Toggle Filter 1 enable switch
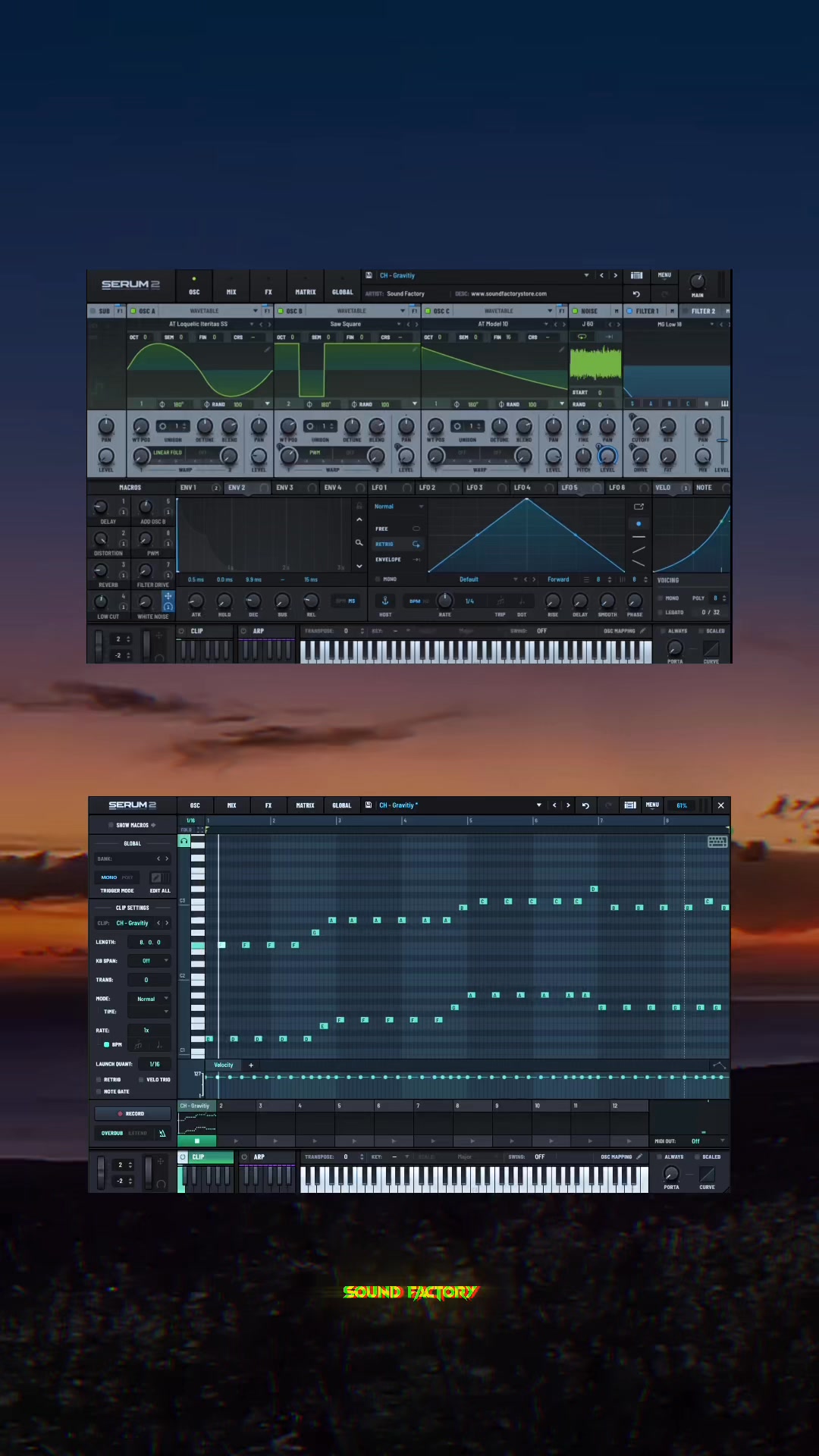 click(x=629, y=311)
